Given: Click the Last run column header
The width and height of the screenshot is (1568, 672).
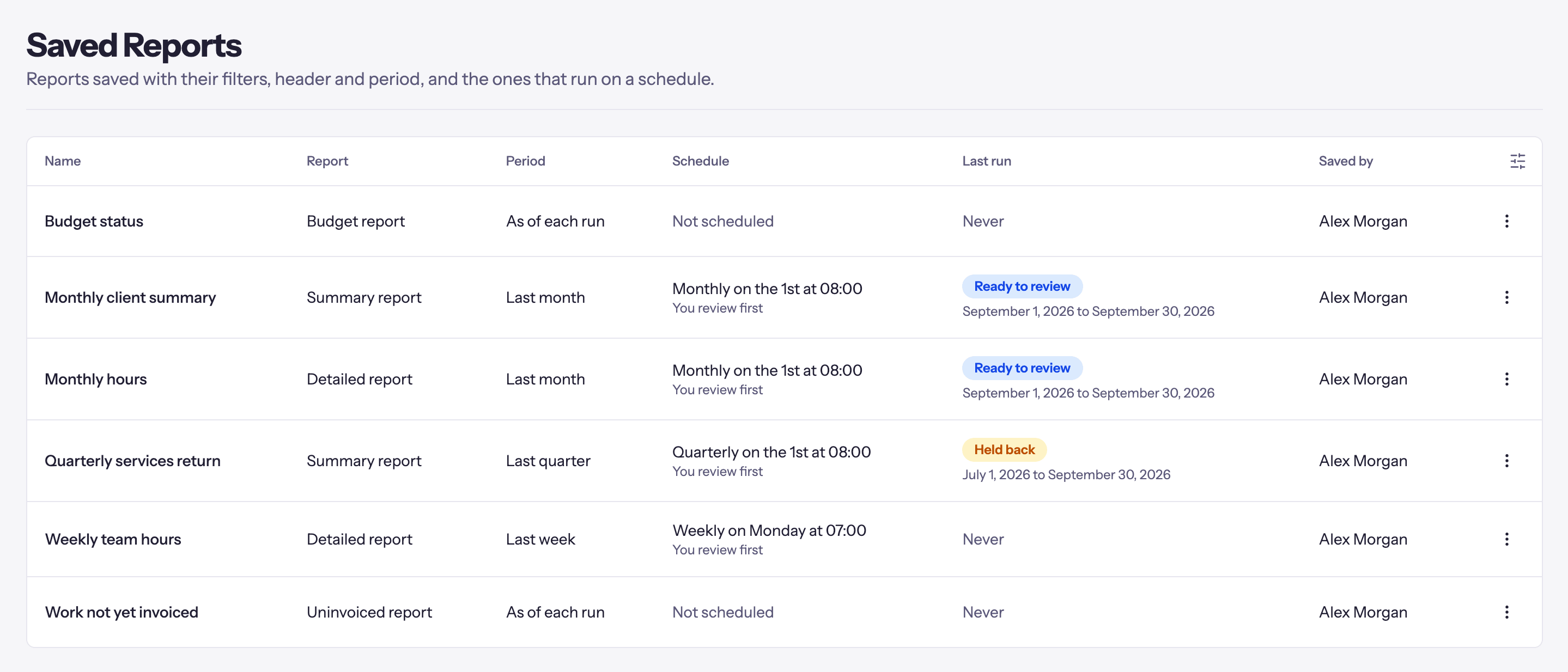Looking at the screenshot, I should pyautogui.click(x=987, y=161).
